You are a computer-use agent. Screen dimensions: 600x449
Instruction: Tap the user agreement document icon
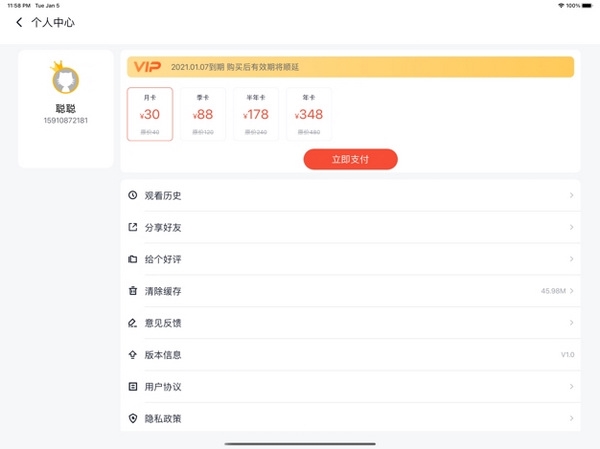pos(132,387)
